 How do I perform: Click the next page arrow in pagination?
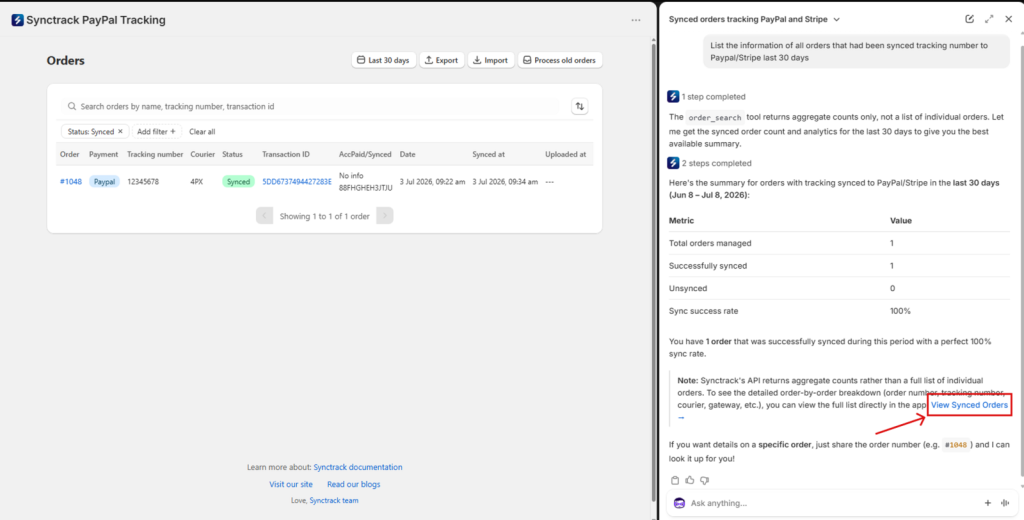(x=385, y=216)
